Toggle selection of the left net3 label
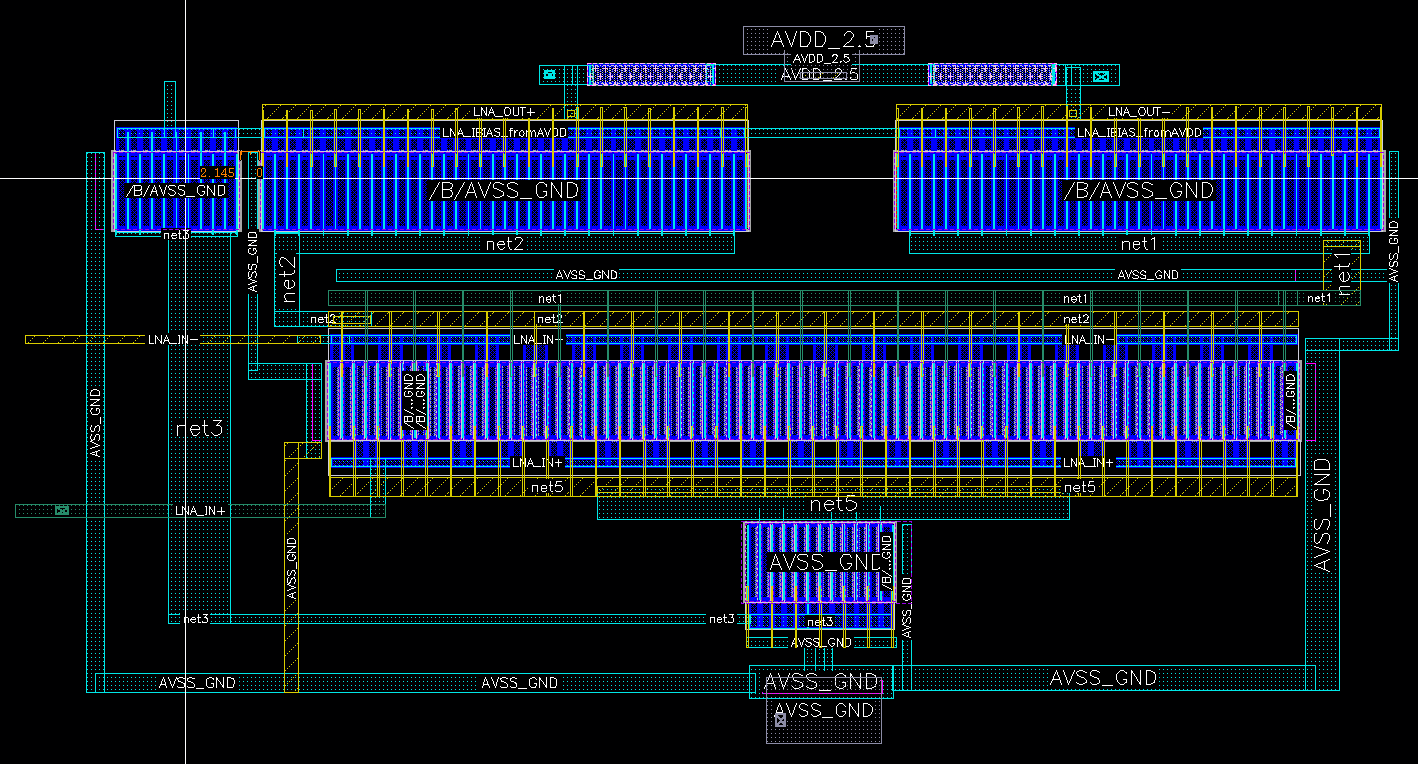The height and width of the screenshot is (764, 1418). (x=200, y=428)
